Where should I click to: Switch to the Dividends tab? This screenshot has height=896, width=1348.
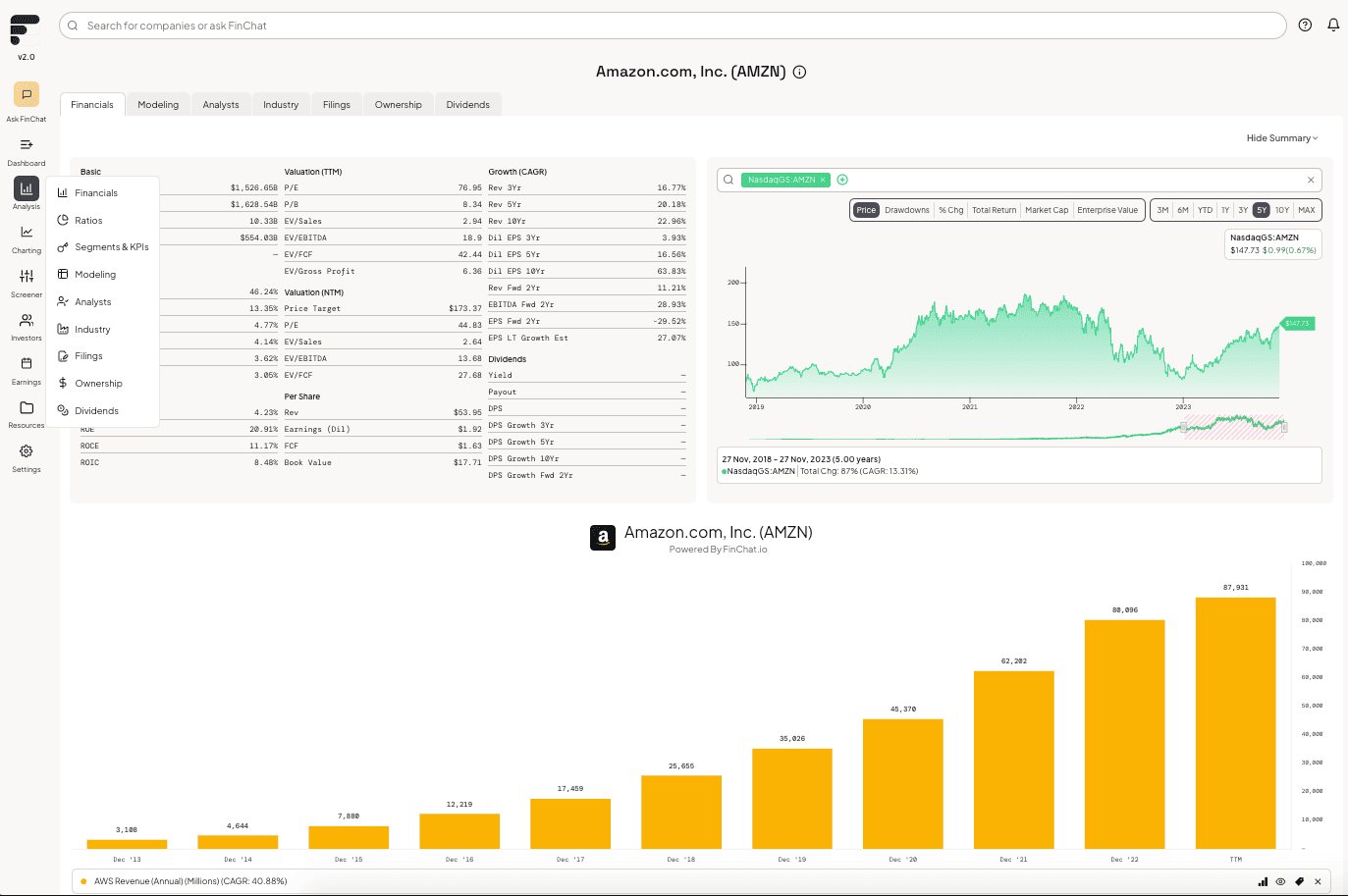click(468, 105)
